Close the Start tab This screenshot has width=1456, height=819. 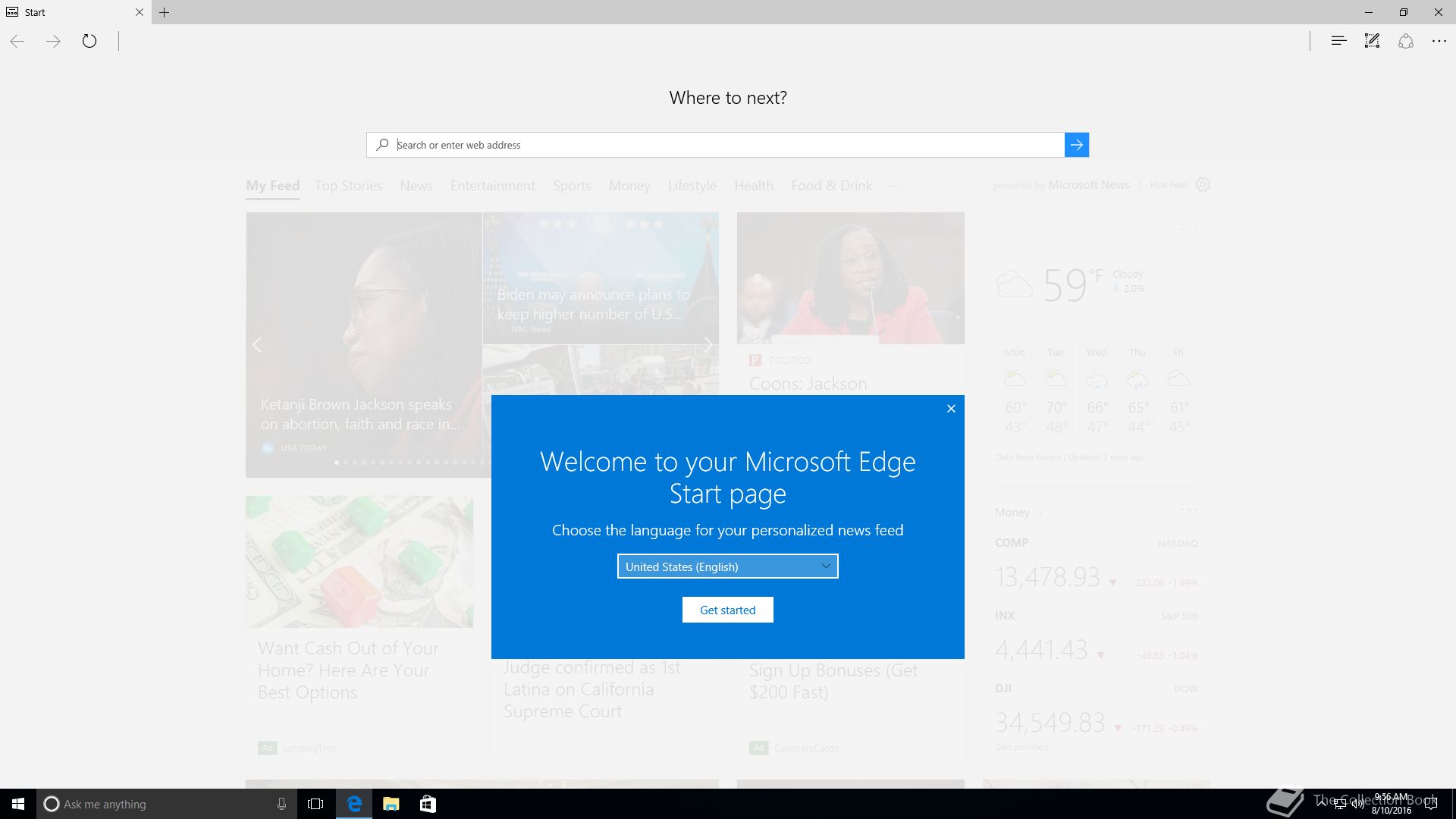[140, 12]
